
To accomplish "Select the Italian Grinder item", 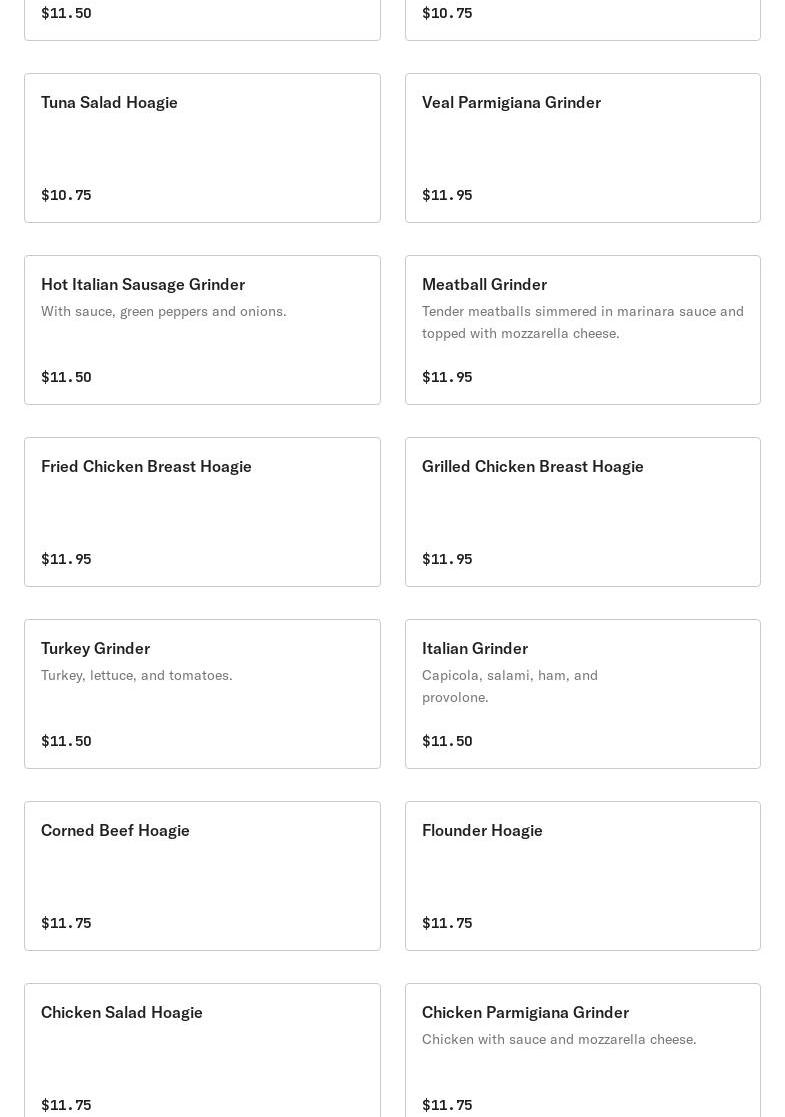I will point(583,694).
